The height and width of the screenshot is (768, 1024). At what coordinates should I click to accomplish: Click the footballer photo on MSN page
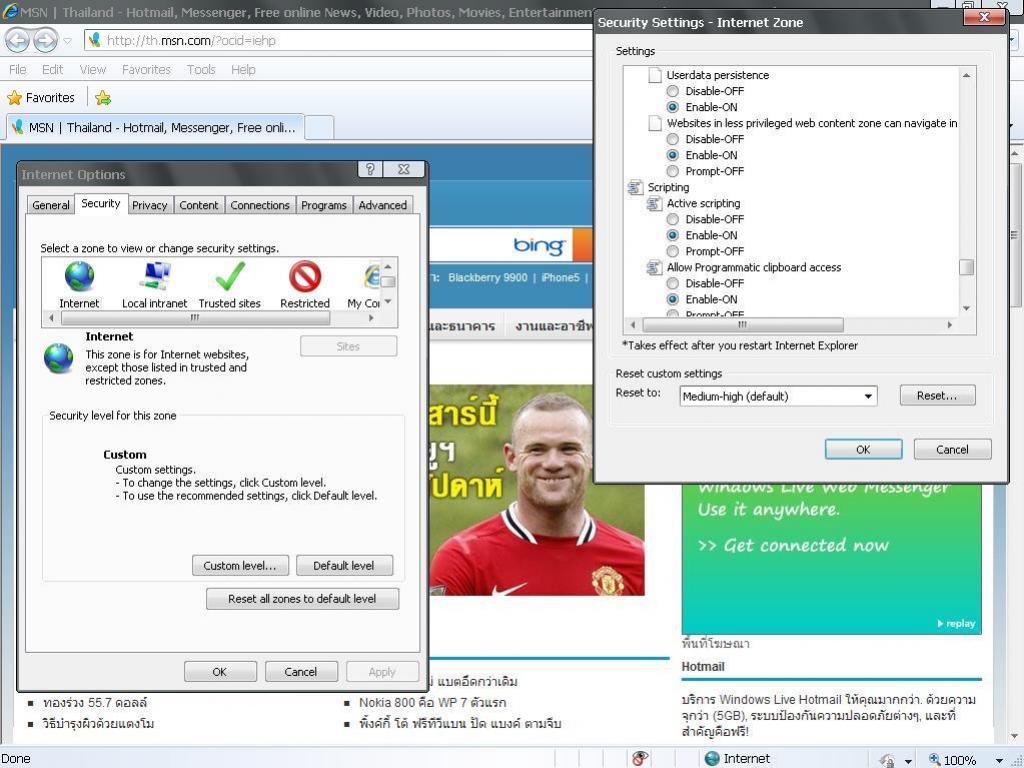pos(537,490)
